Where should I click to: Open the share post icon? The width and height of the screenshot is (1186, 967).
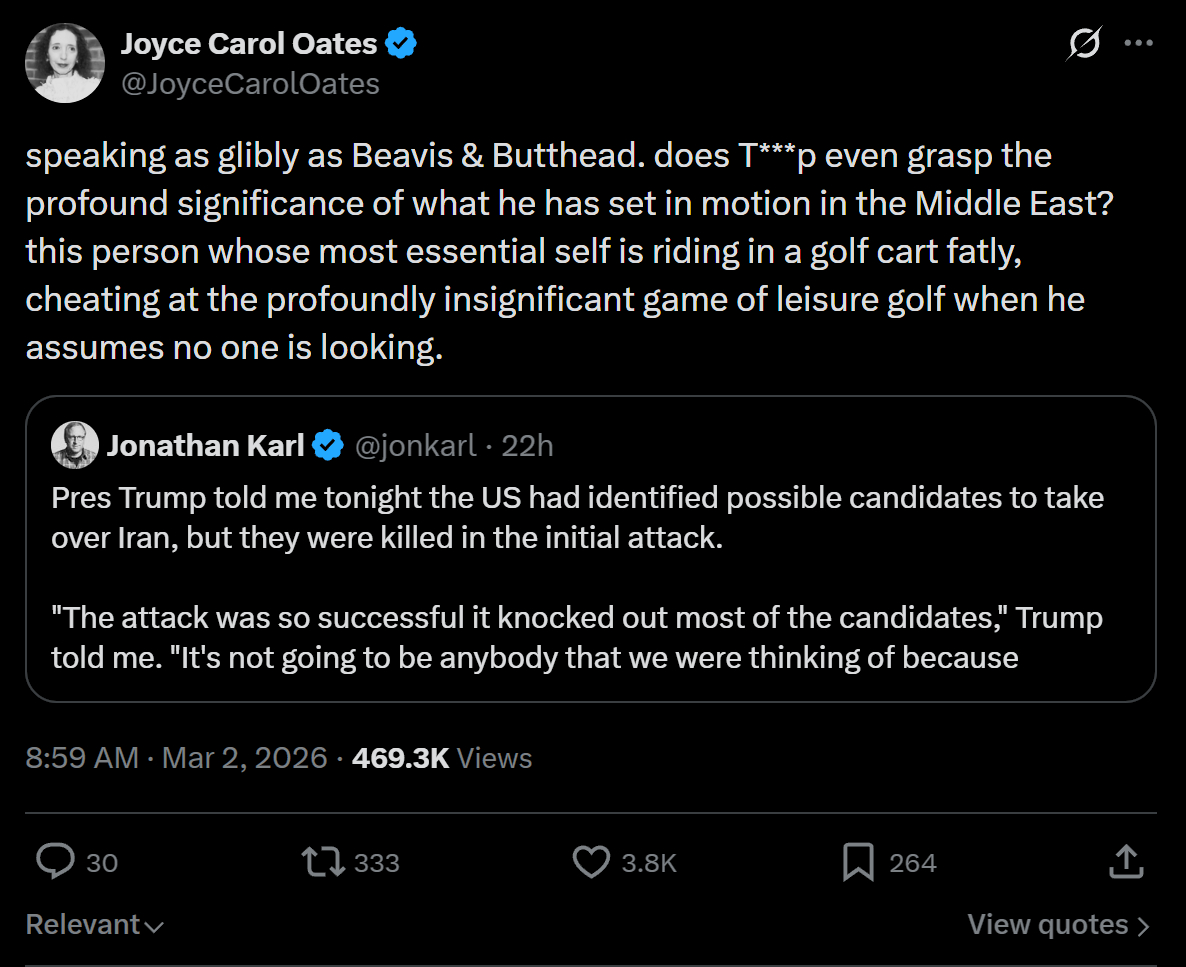click(x=1125, y=862)
